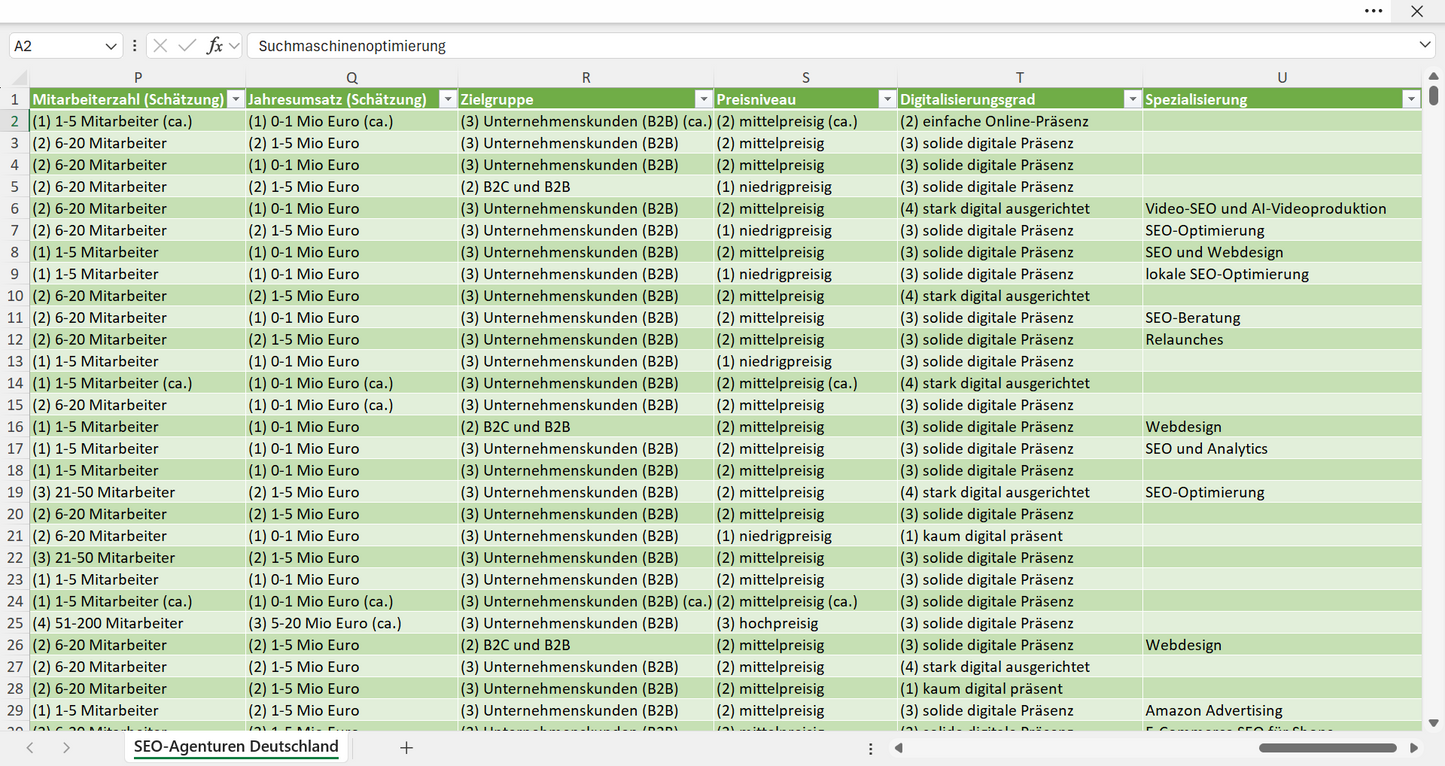Select 'Webdesign' cell in row 26
This screenshot has width=1445, height=766.
pos(1282,645)
